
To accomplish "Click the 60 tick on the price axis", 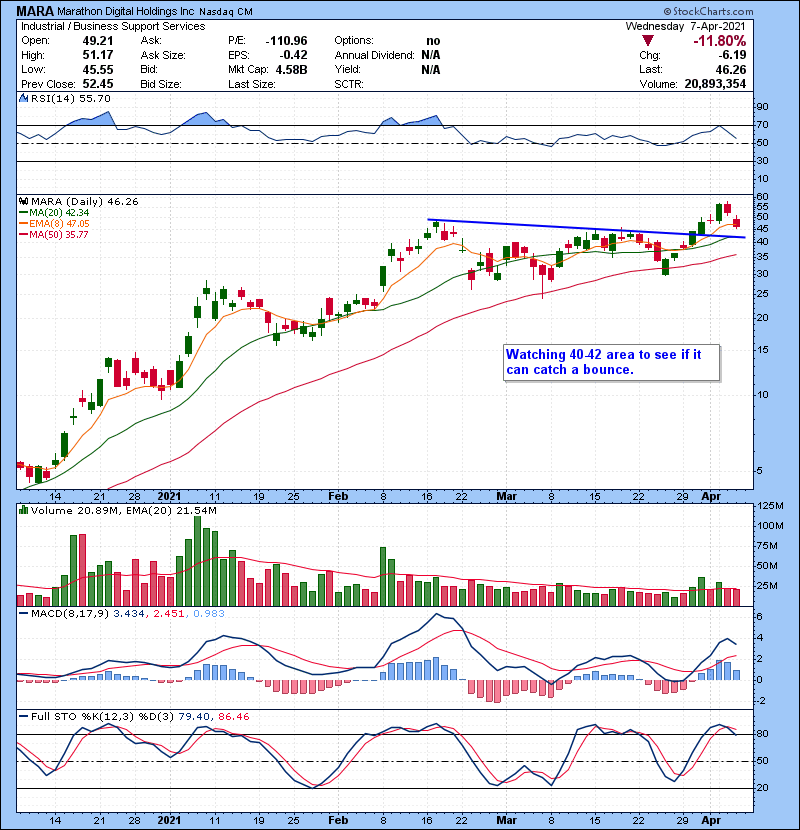I will (762, 197).
